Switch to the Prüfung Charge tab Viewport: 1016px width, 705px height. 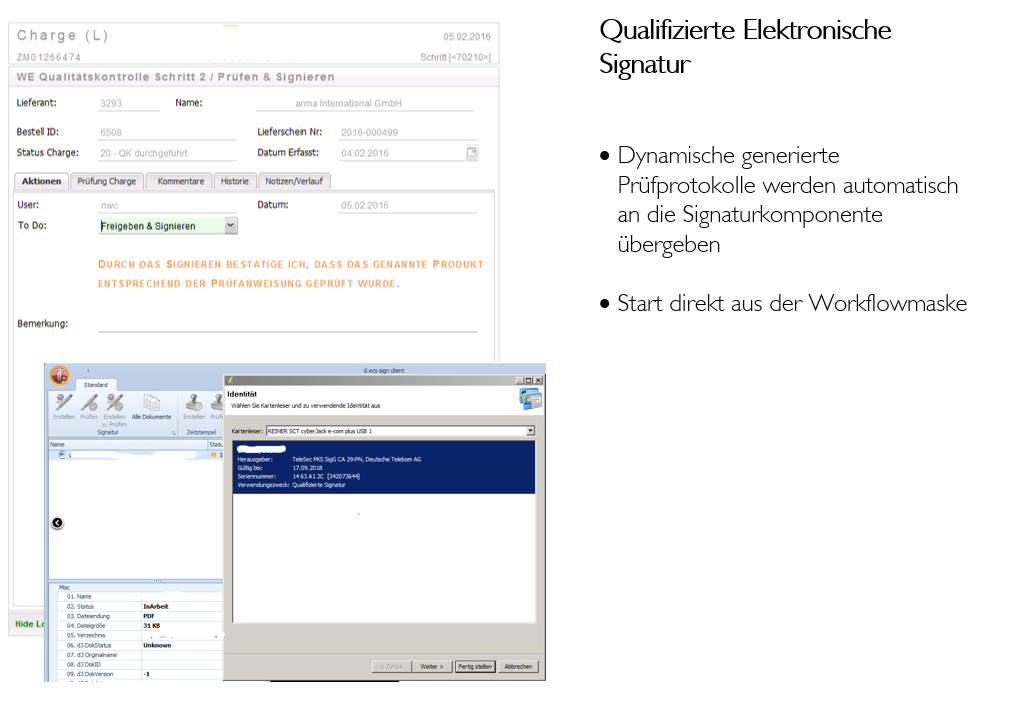click(x=107, y=181)
